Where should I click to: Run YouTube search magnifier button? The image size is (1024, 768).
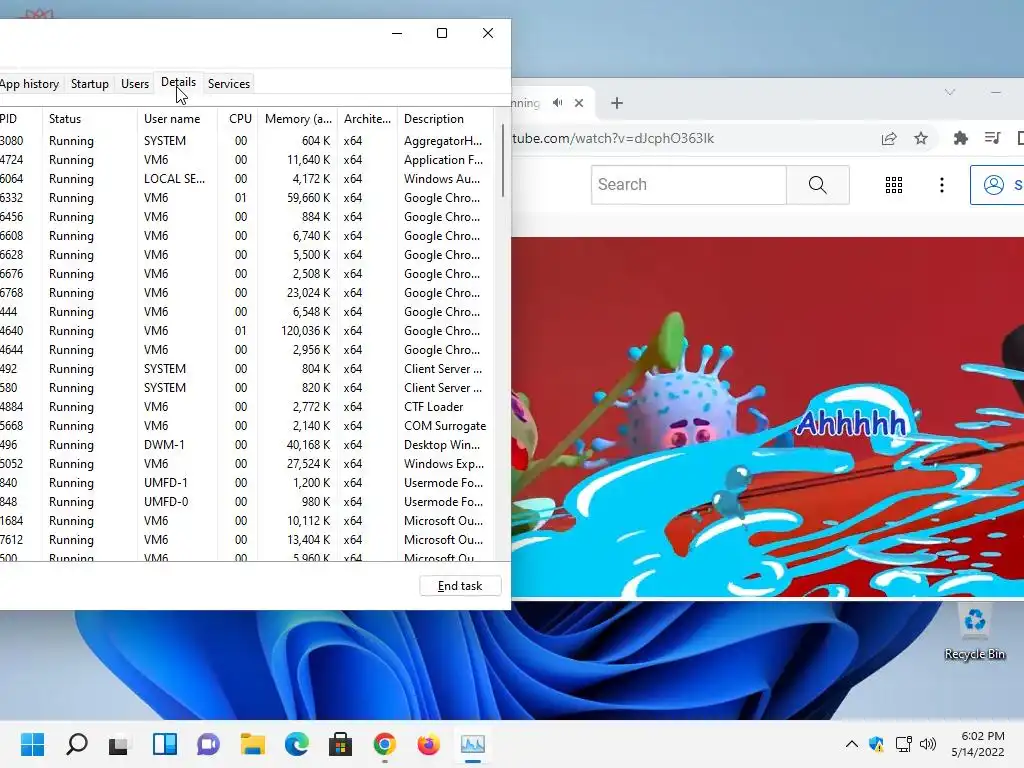pyautogui.click(x=818, y=185)
